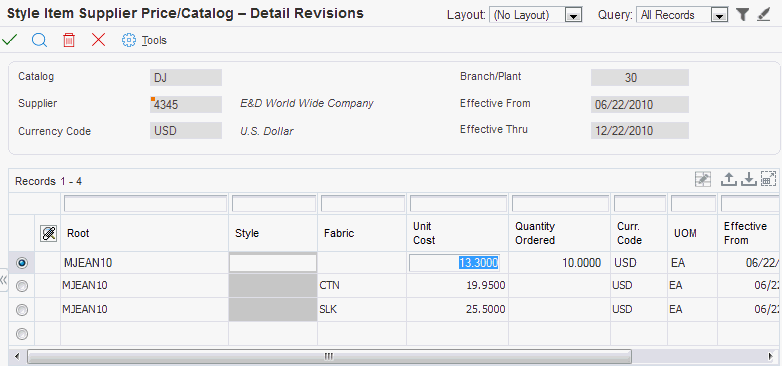Click the scrollbar left arrow
Screen dimensions: 782x366
point(17,356)
